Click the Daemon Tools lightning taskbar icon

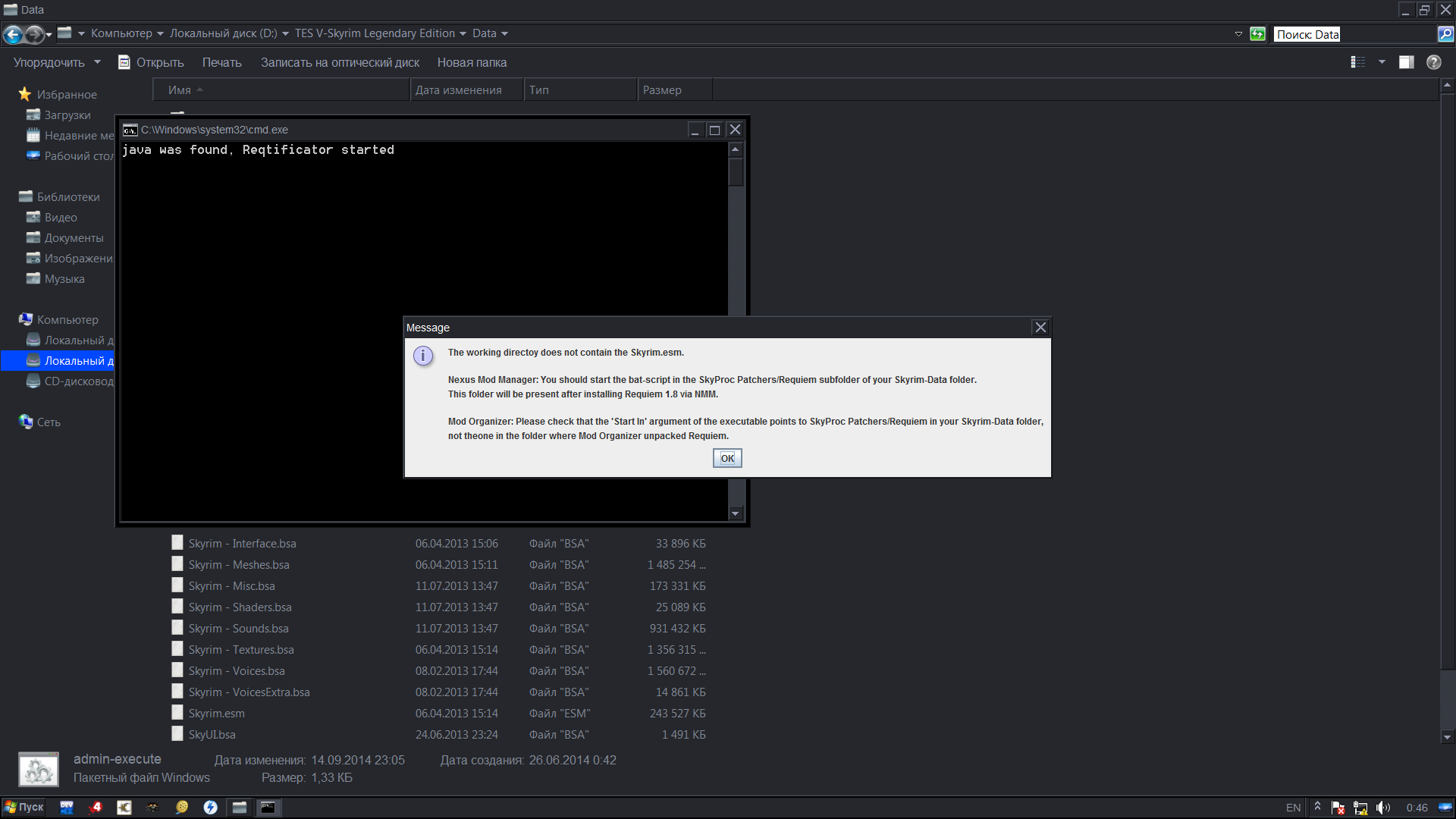[x=210, y=808]
